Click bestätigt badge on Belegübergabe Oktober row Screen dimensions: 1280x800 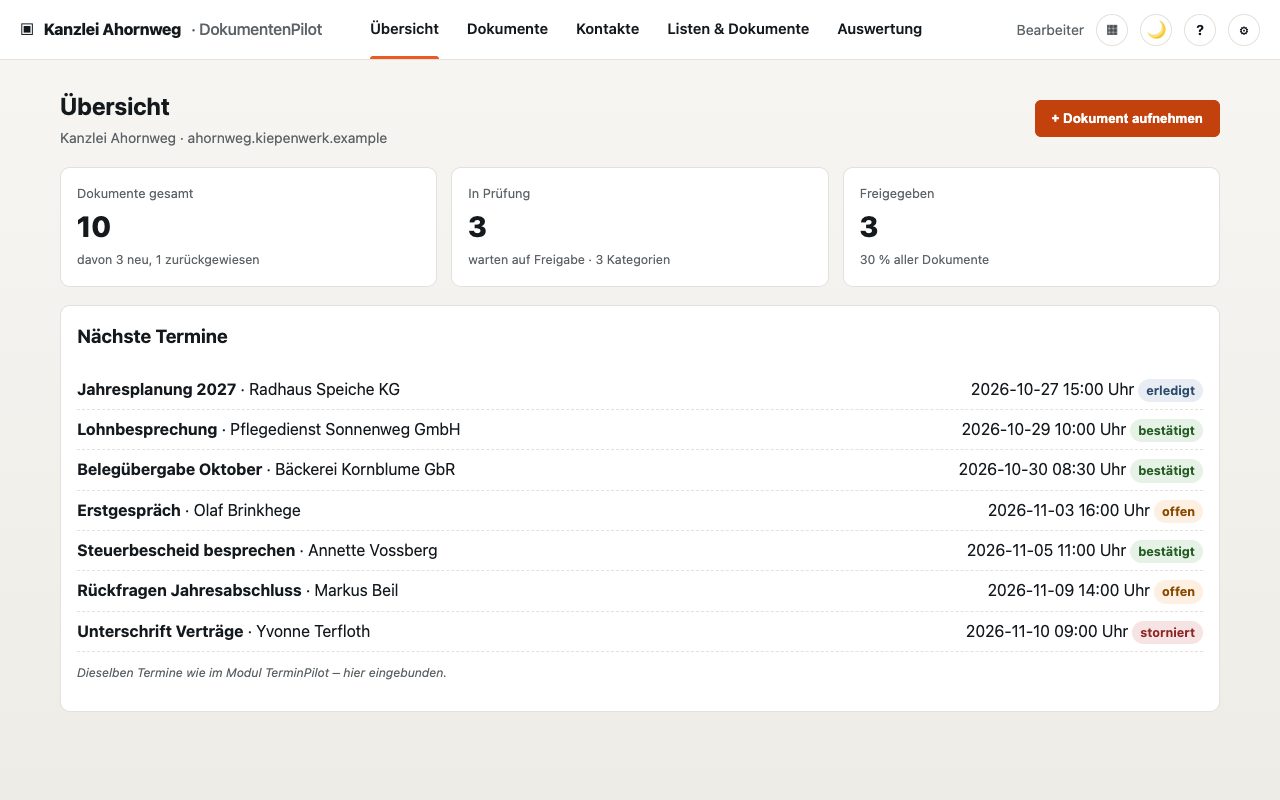pos(1166,470)
